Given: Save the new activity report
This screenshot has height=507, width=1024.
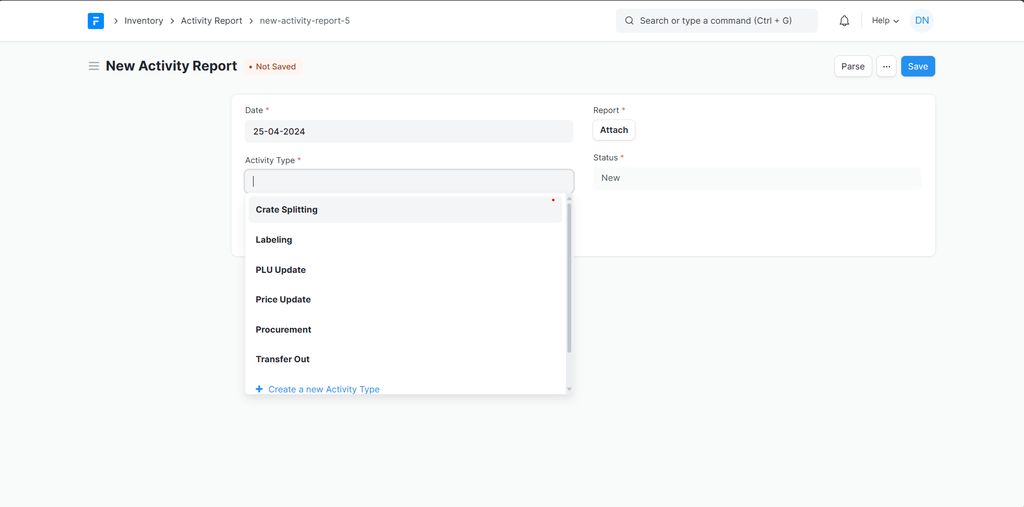Looking at the screenshot, I should coord(918,66).
